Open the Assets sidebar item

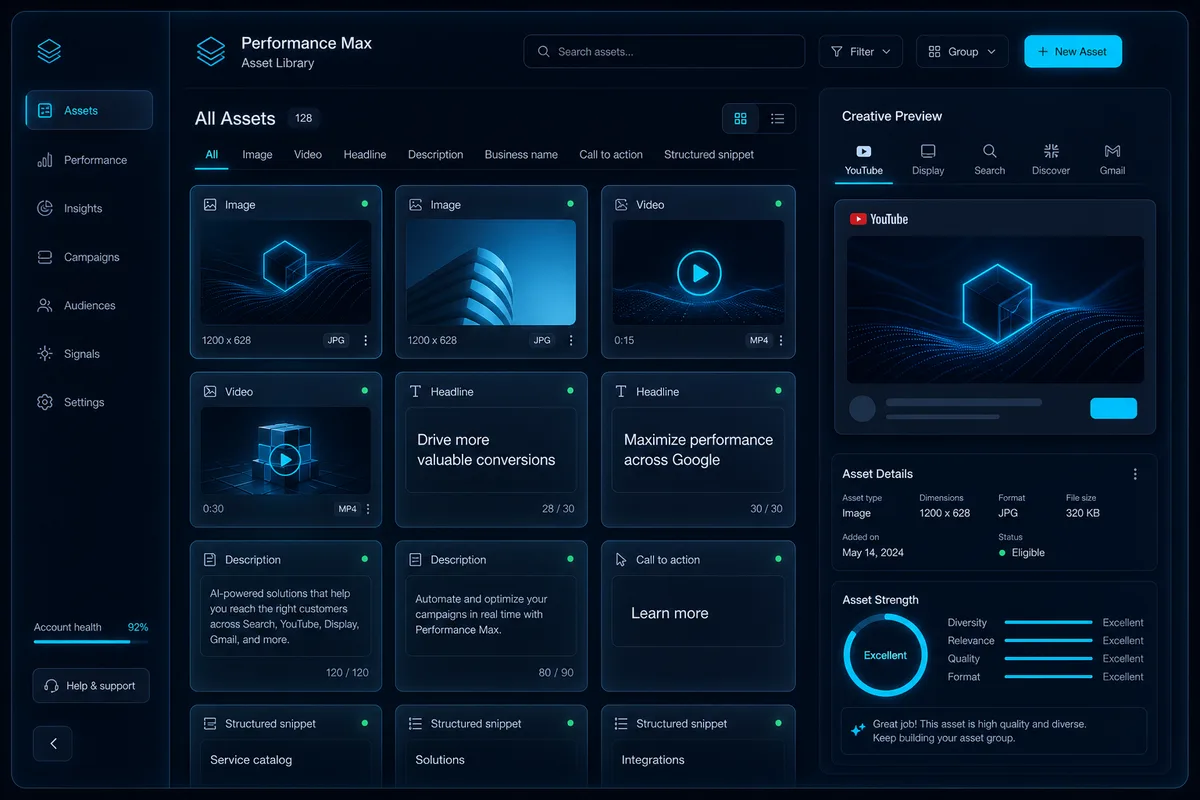point(89,110)
